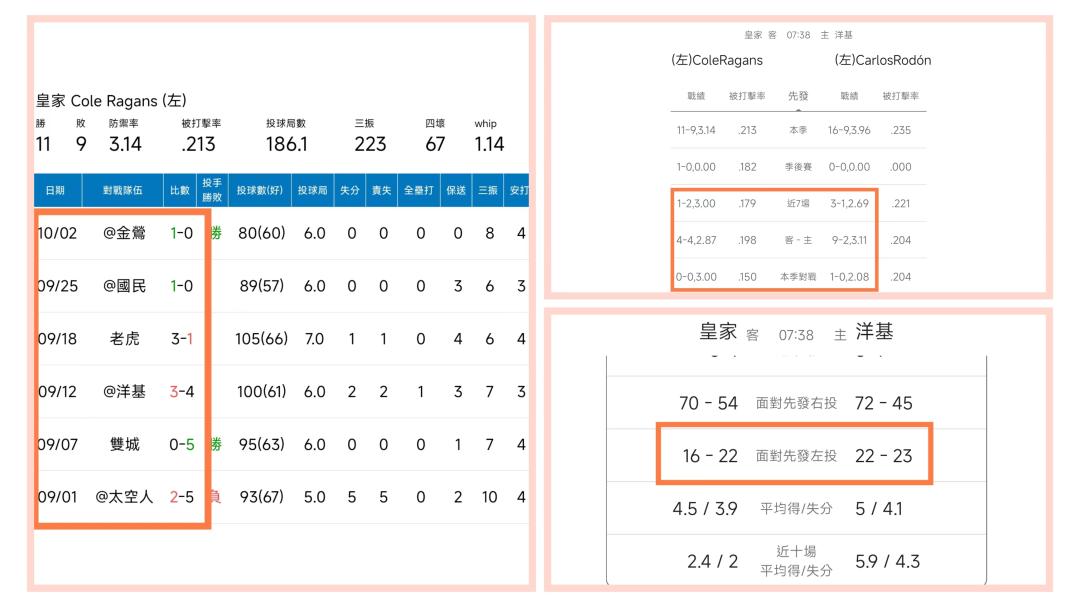The width and height of the screenshot is (1080, 607).
Task: Click the 近7場 row label
Action: [798, 203]
